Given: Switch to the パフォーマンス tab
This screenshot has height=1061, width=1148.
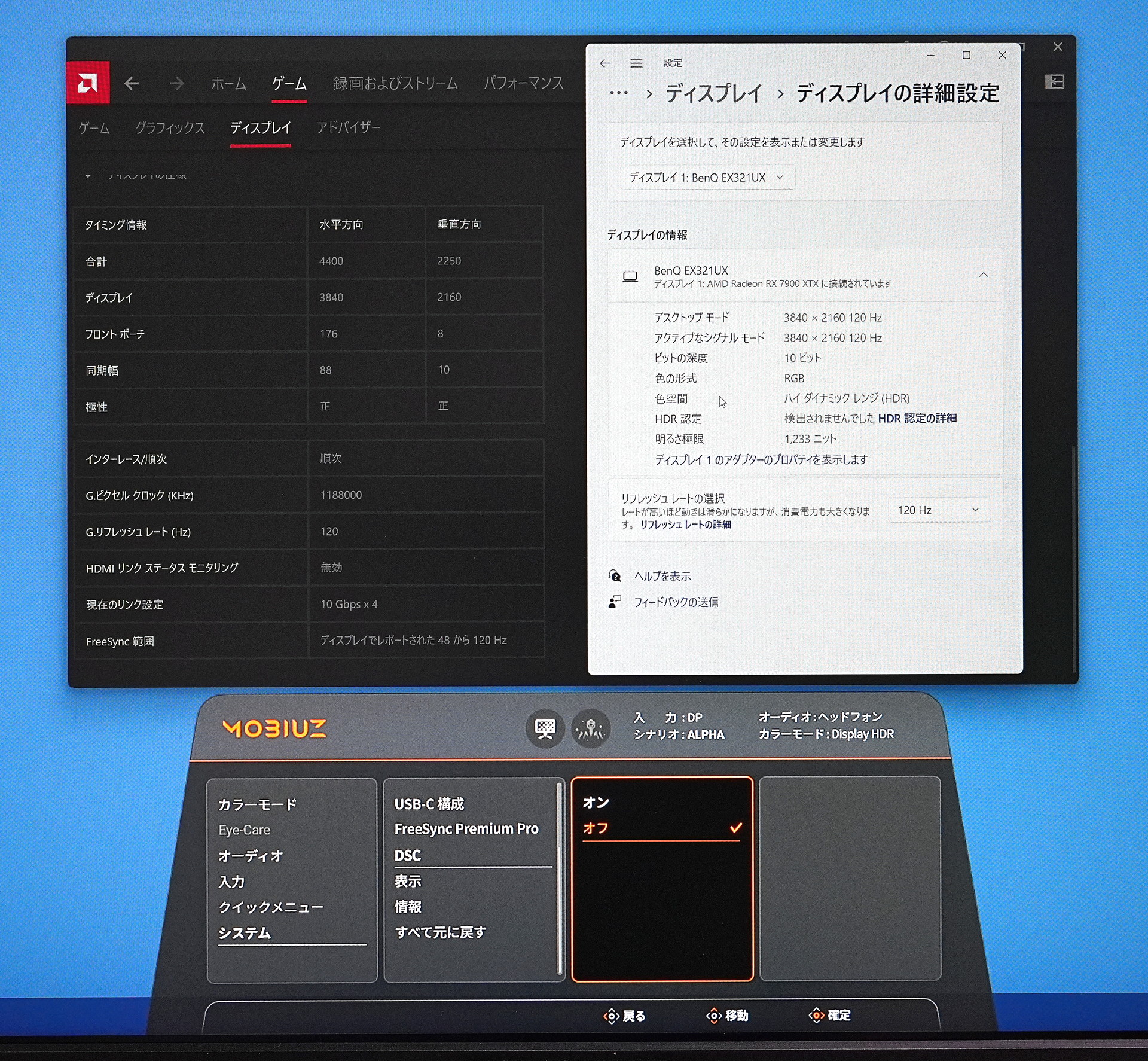Looking at the screenshot, I should click(524, 83).
